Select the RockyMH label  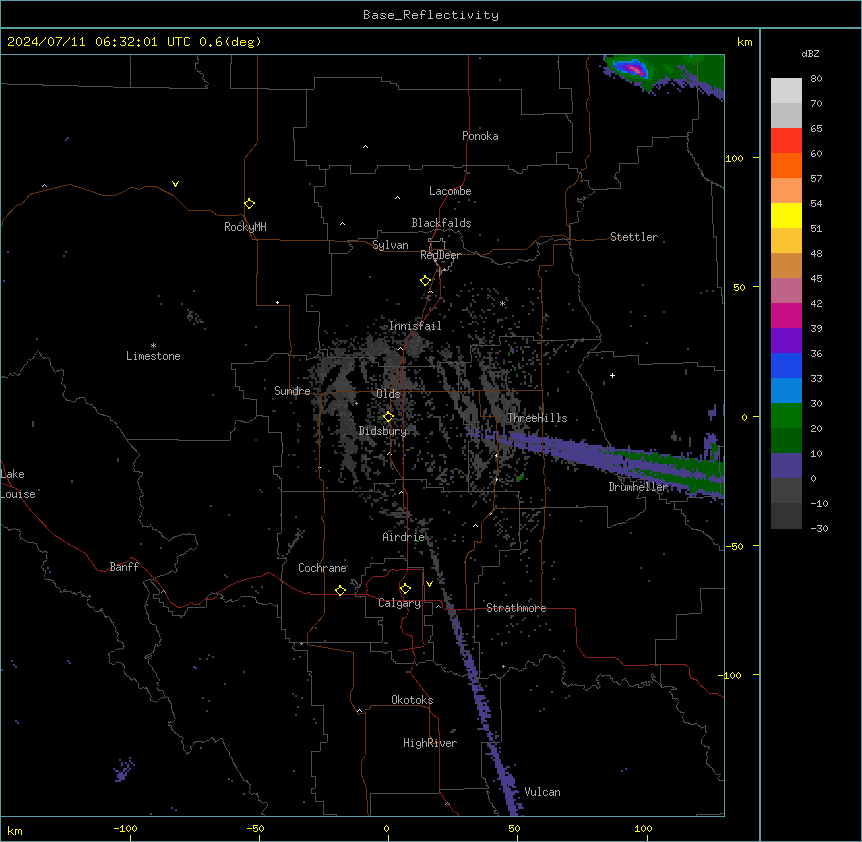245,226
